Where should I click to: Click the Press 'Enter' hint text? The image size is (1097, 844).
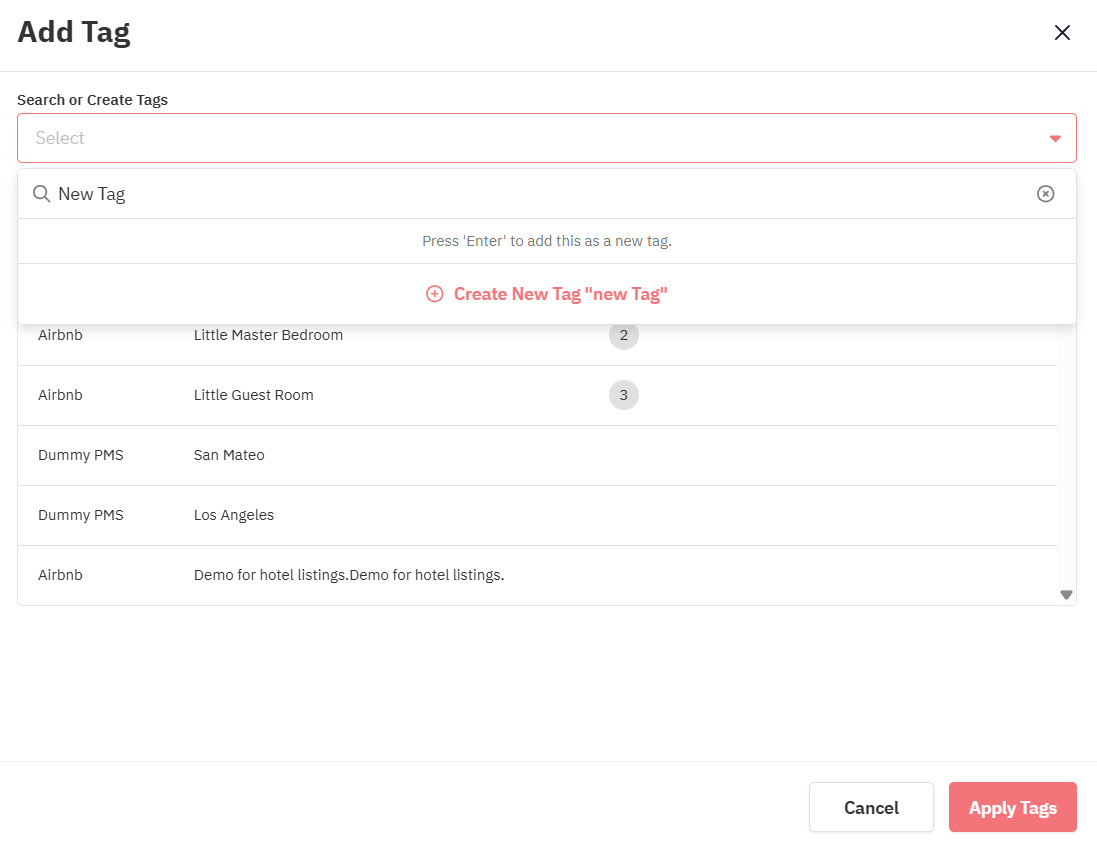[546, 241]
